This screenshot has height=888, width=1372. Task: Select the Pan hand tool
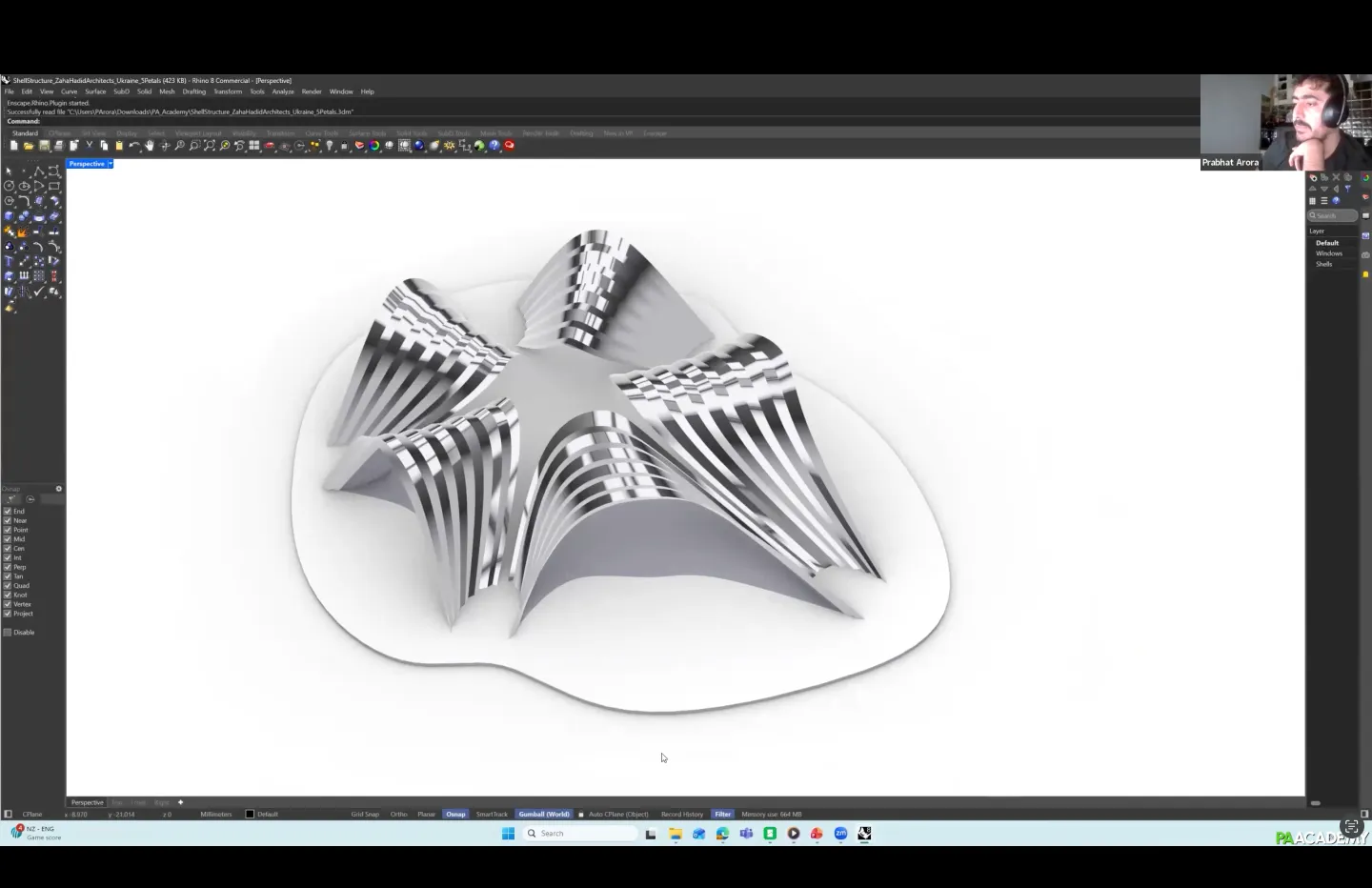150,146
